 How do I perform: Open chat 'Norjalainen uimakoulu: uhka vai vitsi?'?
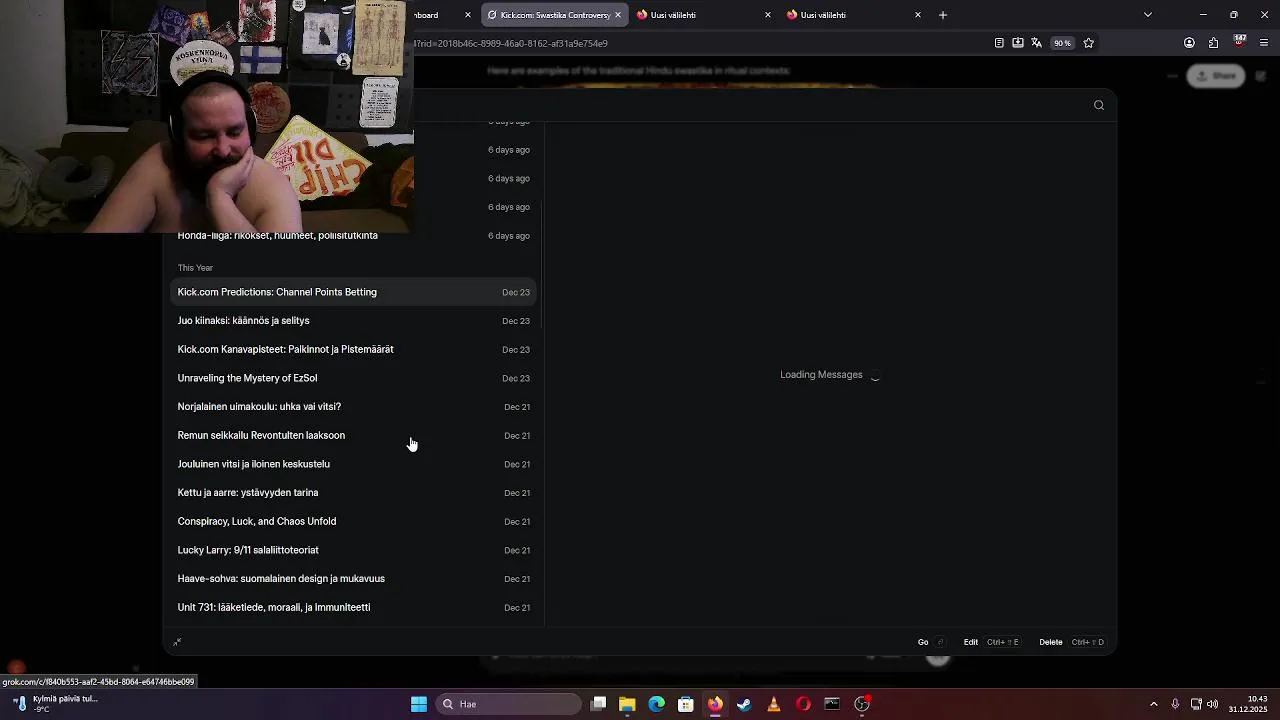click(x=354, y=407)
